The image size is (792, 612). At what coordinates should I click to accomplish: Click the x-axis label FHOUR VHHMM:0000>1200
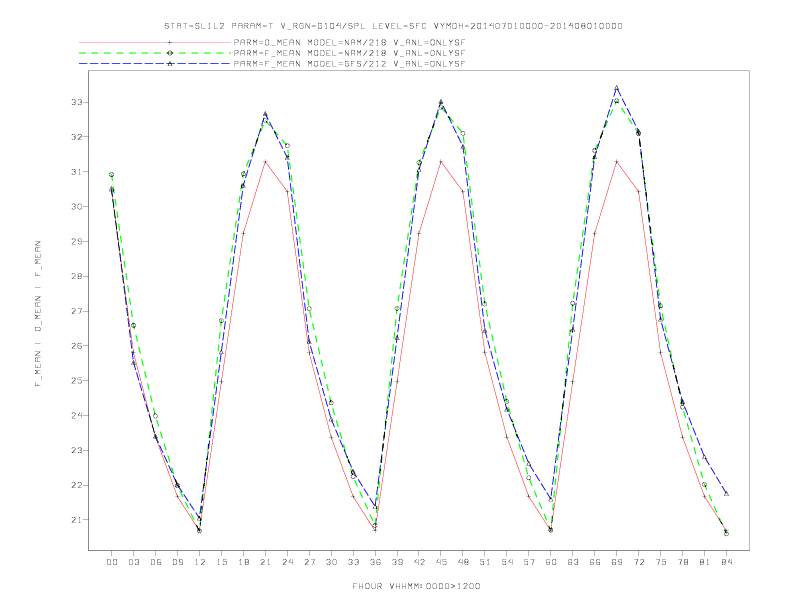(x=416, y=586)
